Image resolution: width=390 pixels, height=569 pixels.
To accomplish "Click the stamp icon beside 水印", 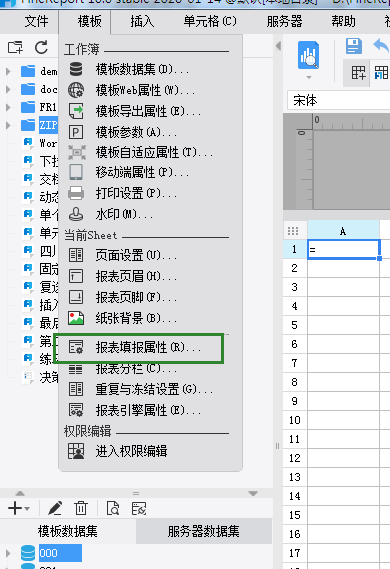I will point(76,214).
